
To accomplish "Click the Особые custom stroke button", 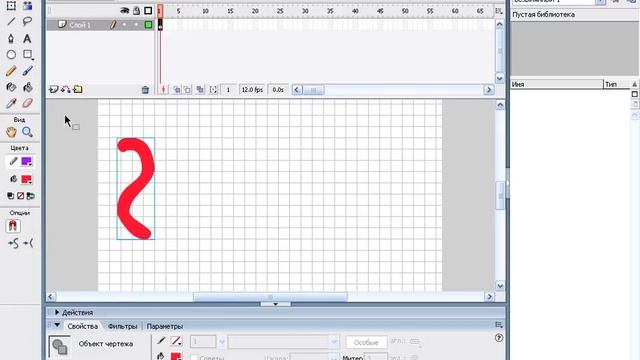I will point(366,342).
